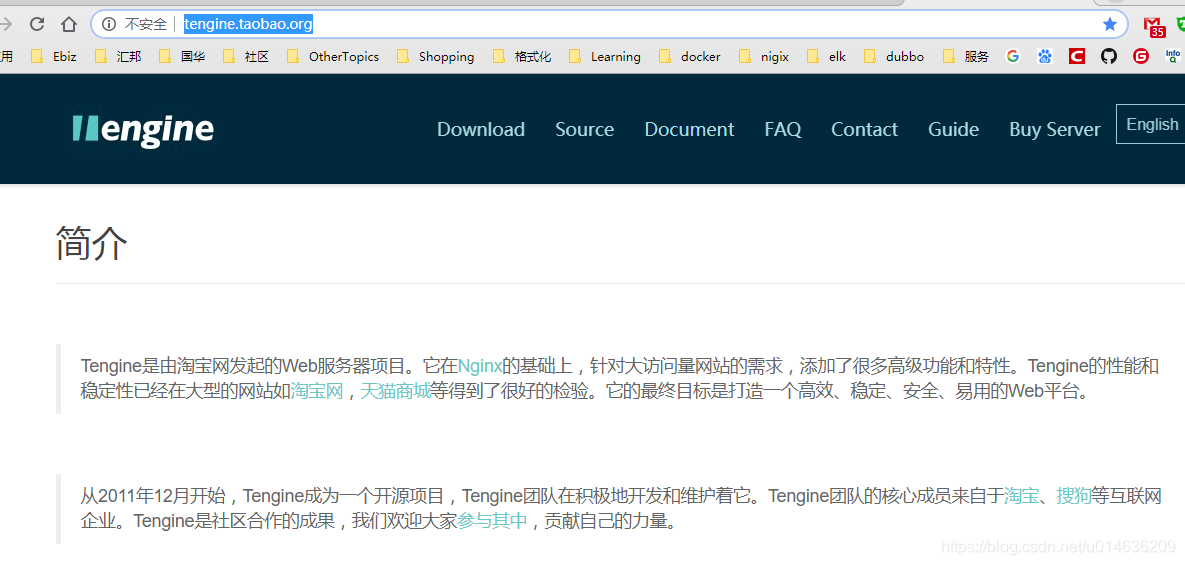Open the elk bookmark folder
The height and width of the screenshot is (565, 1185).
click(x=827, y=56)
